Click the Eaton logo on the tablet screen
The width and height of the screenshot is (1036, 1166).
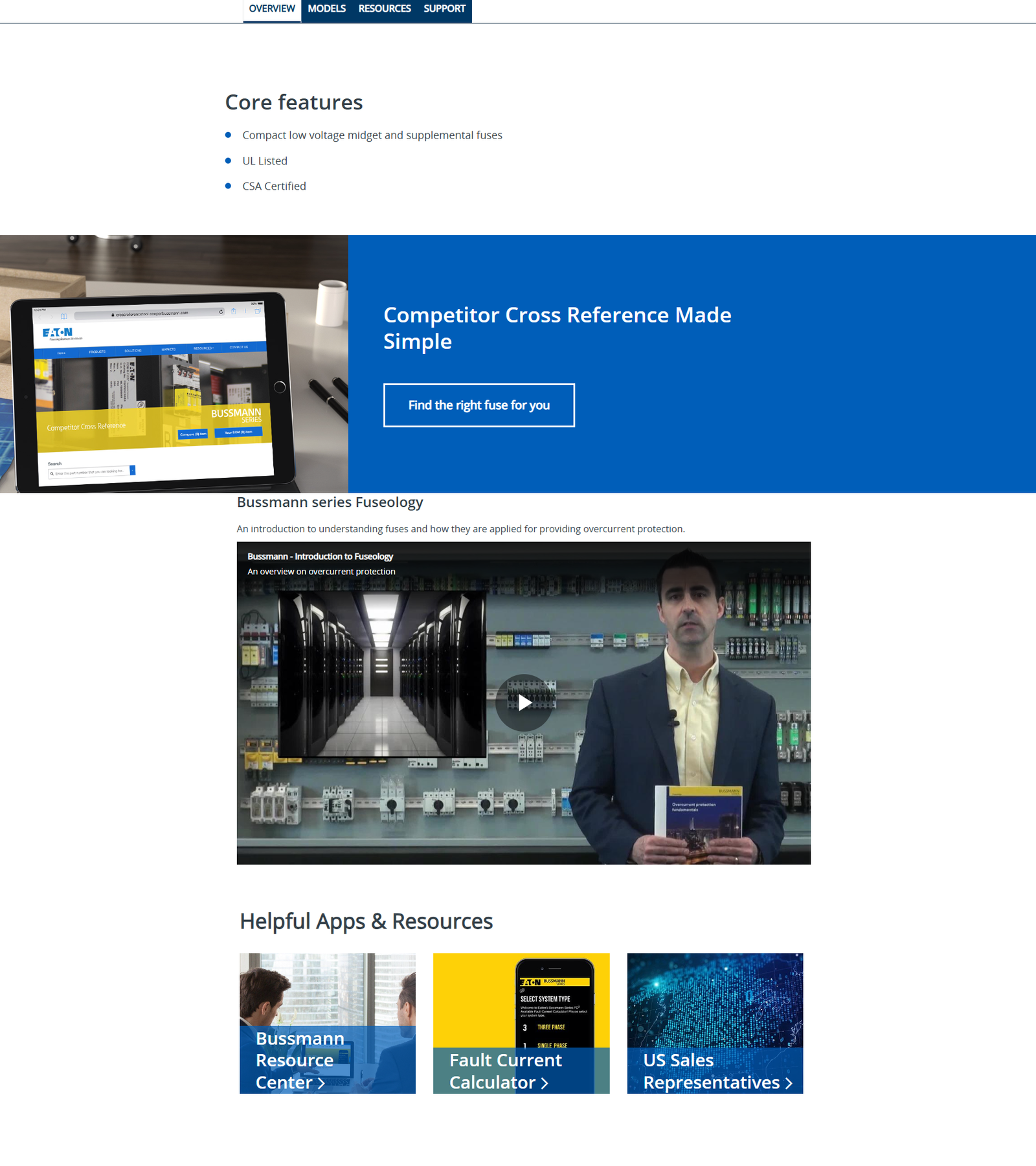click(x=58, y=333)
